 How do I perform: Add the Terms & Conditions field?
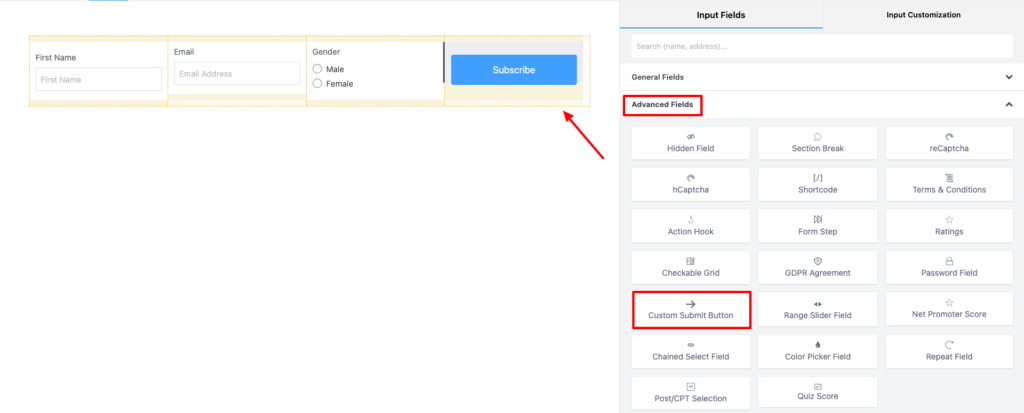click(x=949, y=184)
